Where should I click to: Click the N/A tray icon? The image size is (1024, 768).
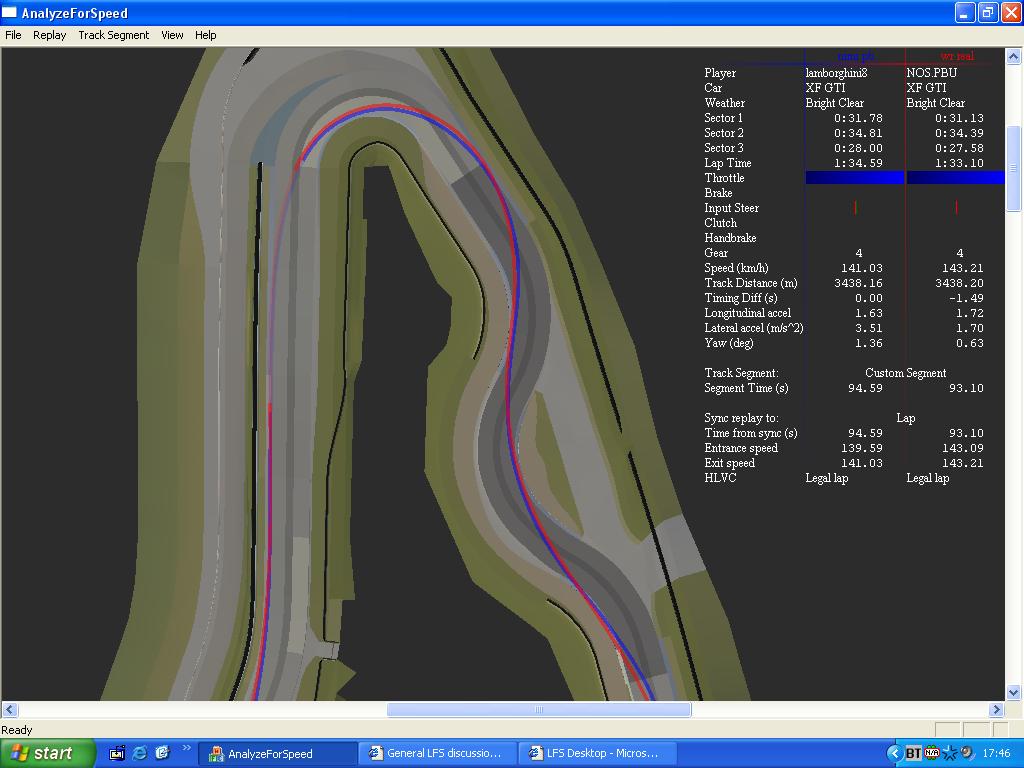click(932, 753)
